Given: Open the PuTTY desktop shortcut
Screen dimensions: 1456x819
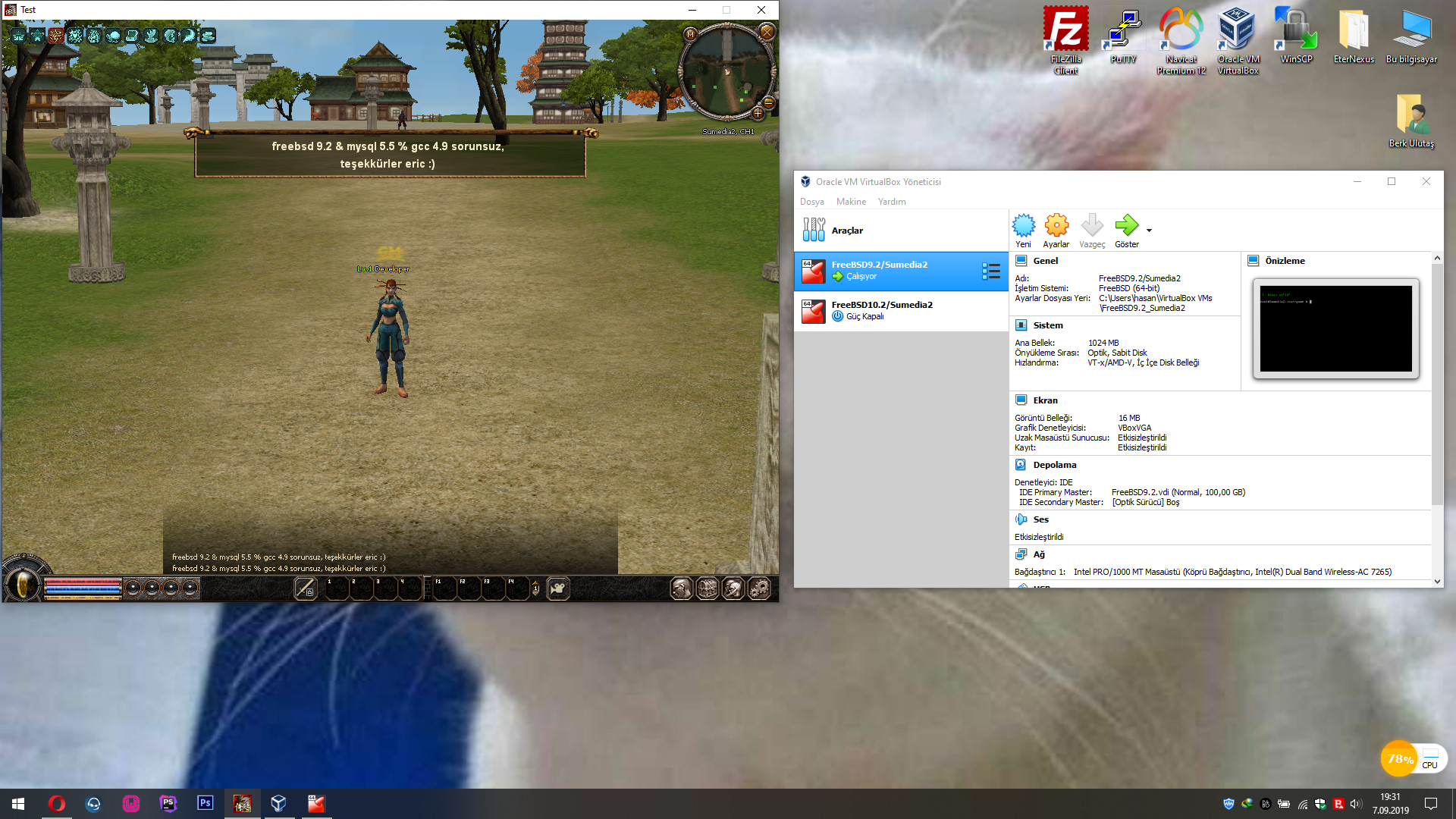Looking at the screenshot, I should tap(1123, 36).
